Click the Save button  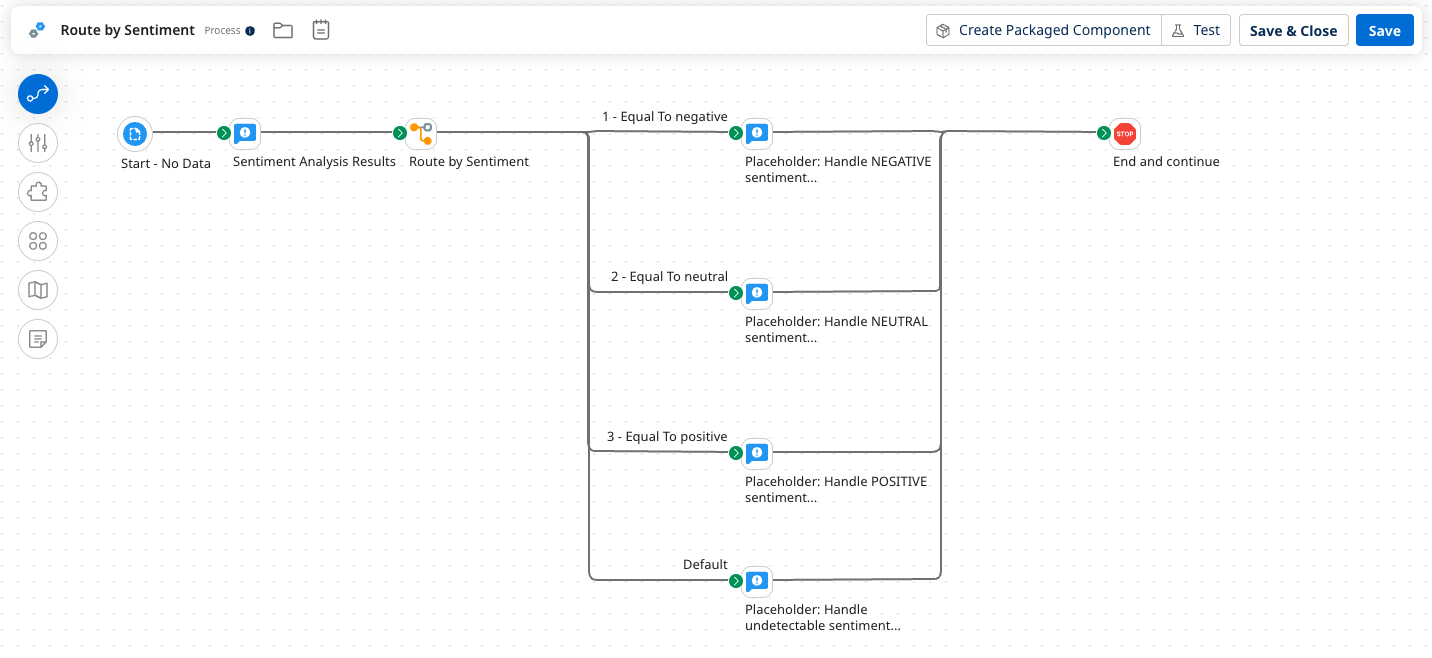(1384, 30)
